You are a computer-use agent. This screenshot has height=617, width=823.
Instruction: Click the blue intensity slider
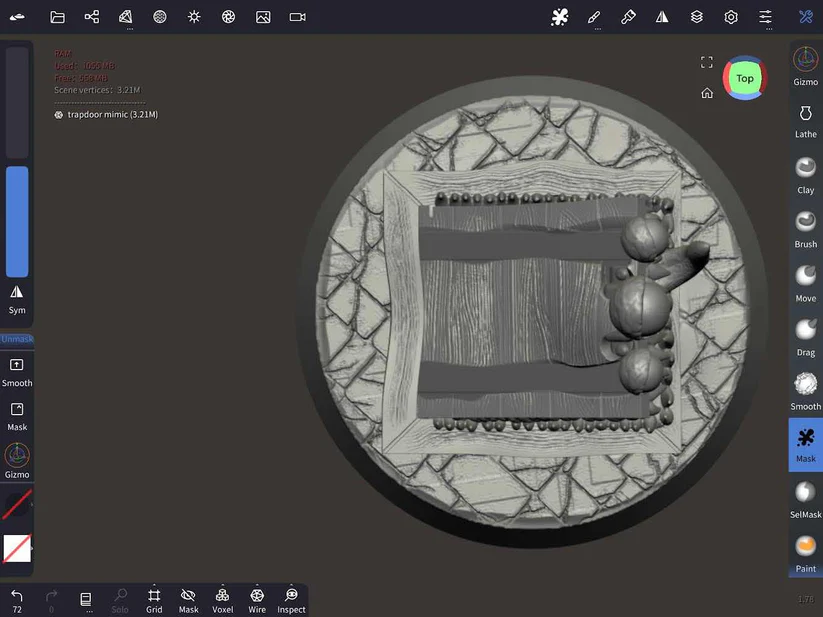[x=17, y=221]
